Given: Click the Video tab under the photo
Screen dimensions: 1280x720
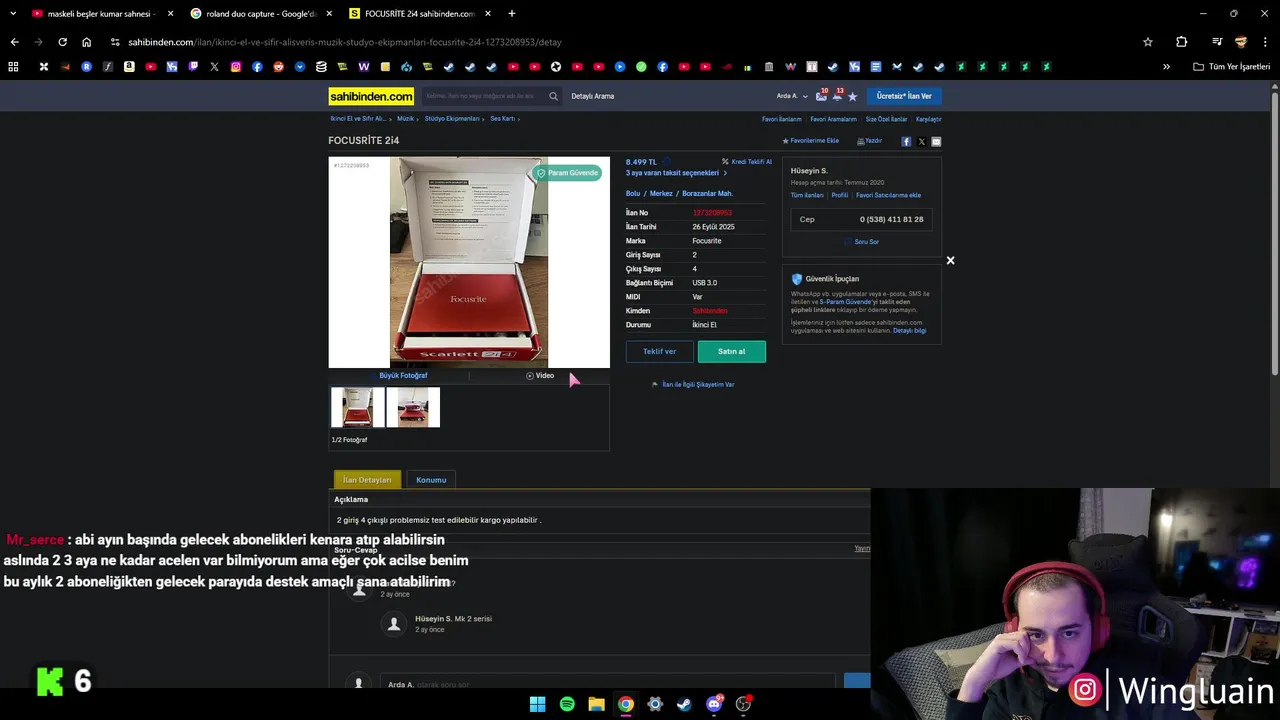Looking at the screenshot, I should coord(540,376).
